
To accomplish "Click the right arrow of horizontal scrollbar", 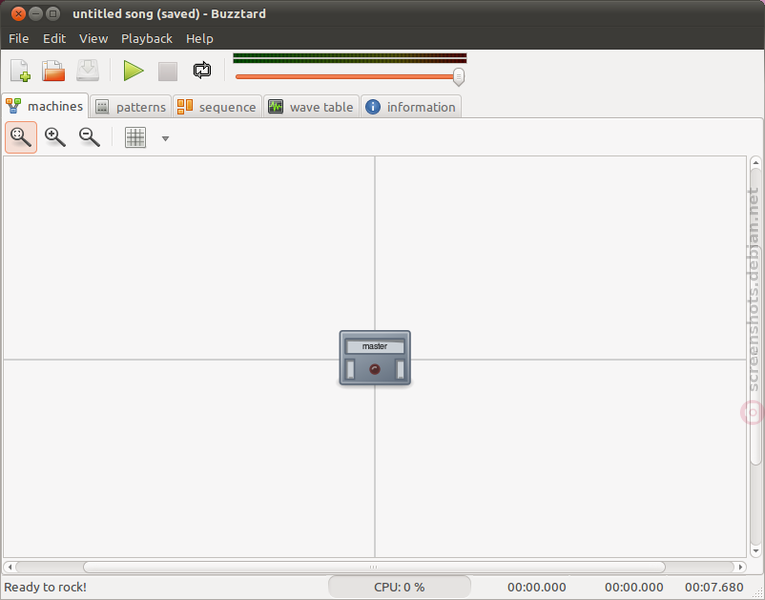I will [741, 567].
